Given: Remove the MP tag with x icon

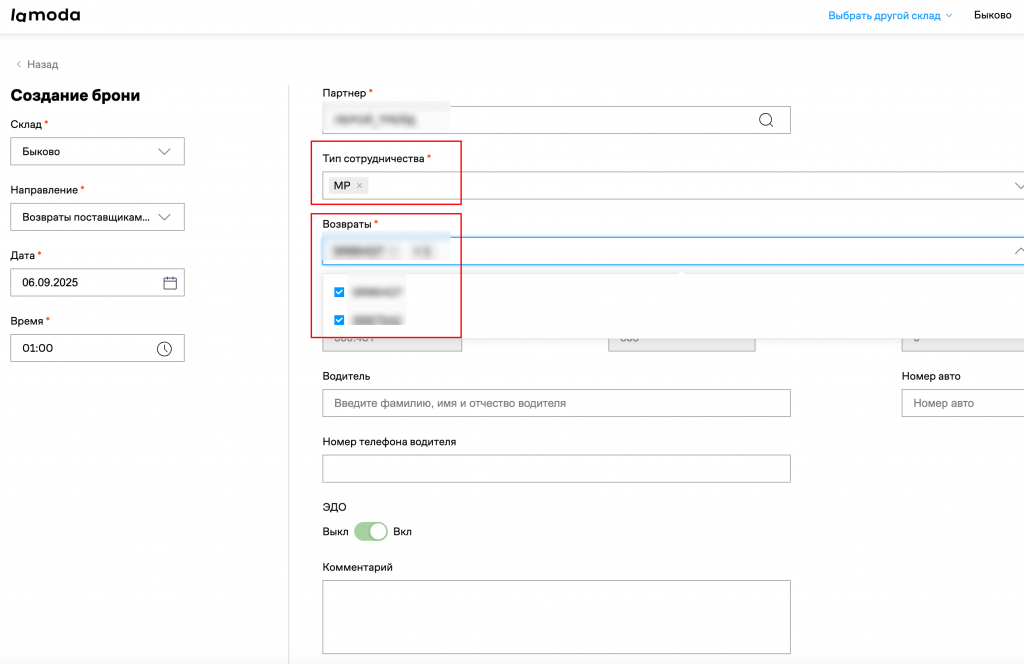Looking at the screenshot, I should tap(360, 186).
